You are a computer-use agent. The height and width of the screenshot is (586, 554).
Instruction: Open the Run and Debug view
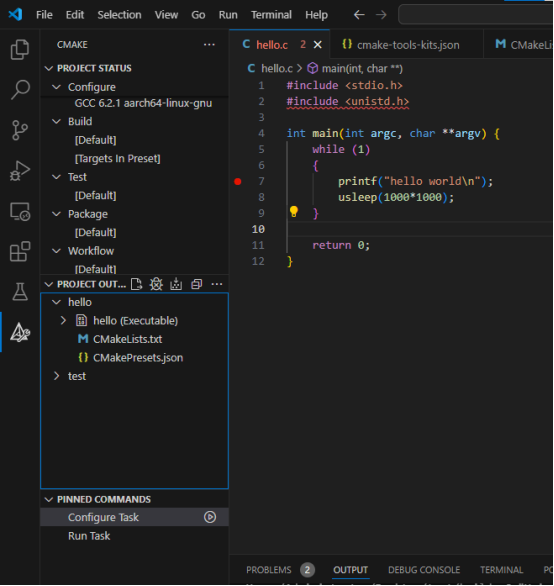(20, 171)
